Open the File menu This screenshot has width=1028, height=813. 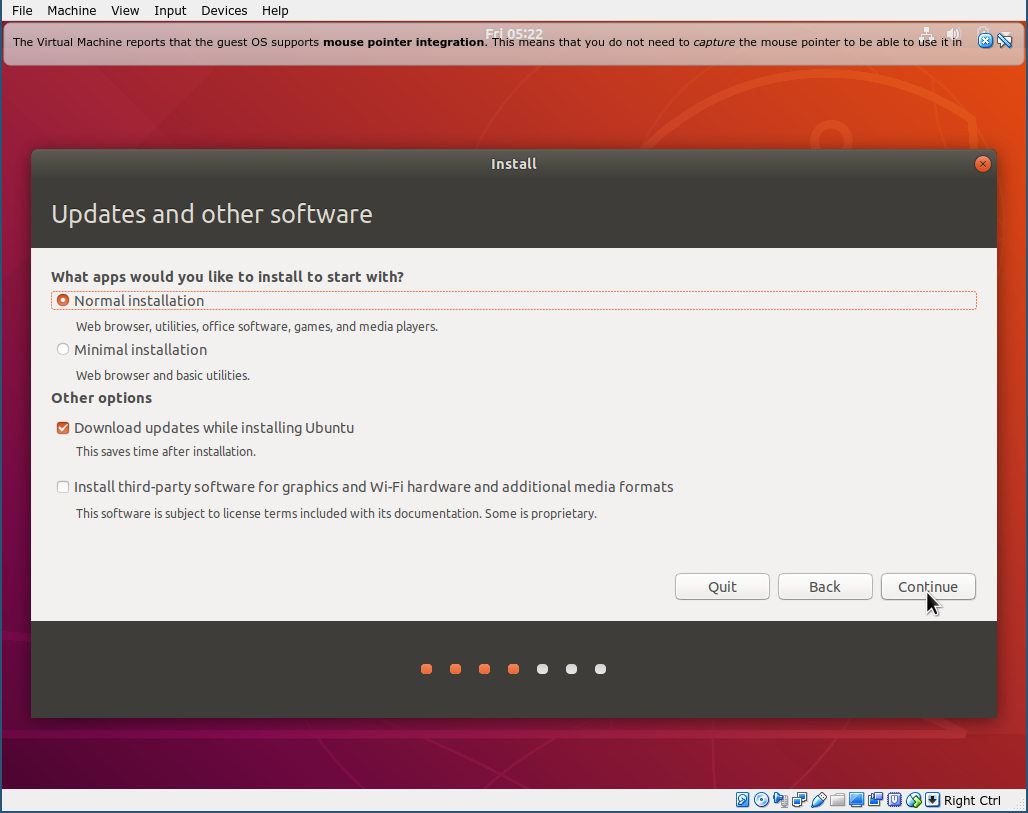22,10
